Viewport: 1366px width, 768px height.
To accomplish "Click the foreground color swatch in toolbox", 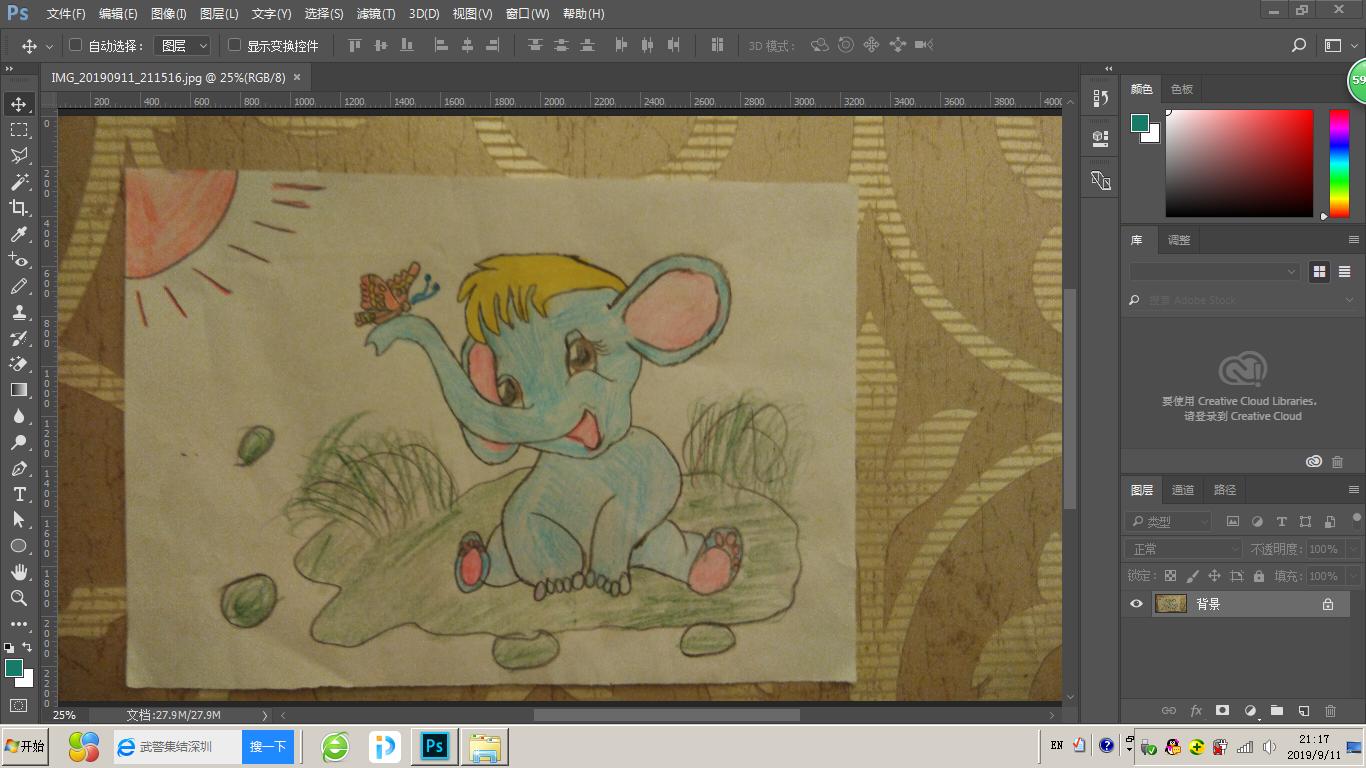I will [13, 668].
